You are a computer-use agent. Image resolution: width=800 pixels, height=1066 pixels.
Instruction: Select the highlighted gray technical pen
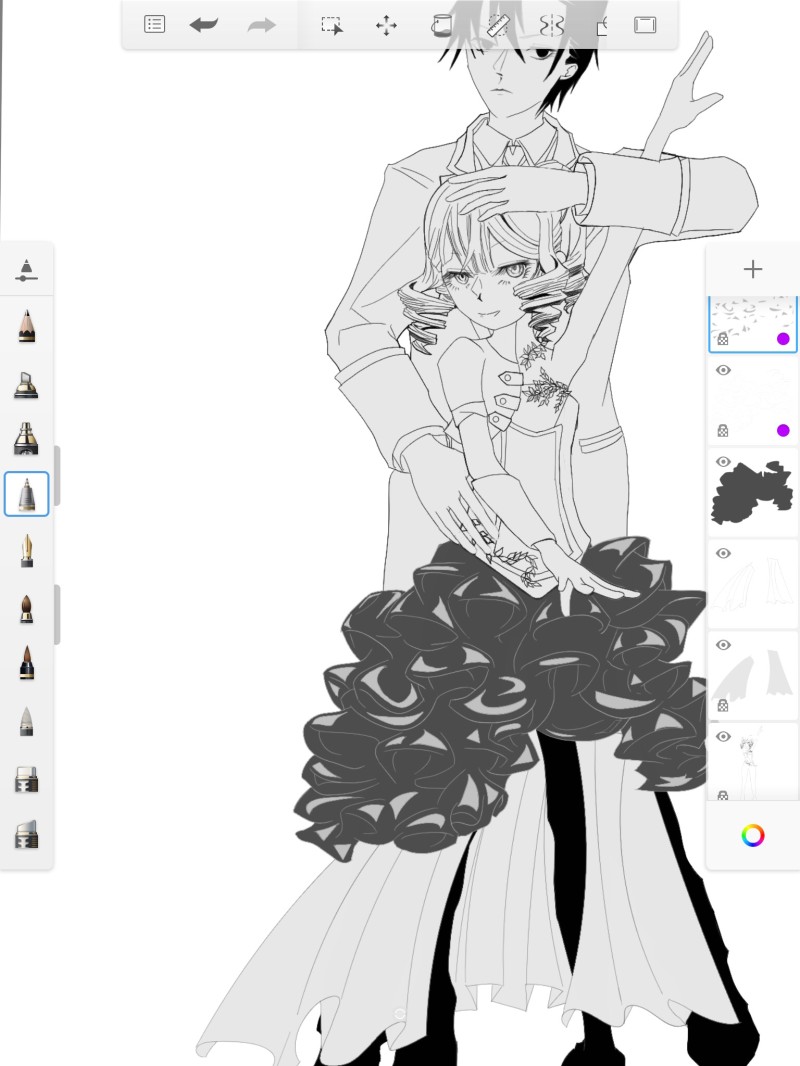click(27, 494)
